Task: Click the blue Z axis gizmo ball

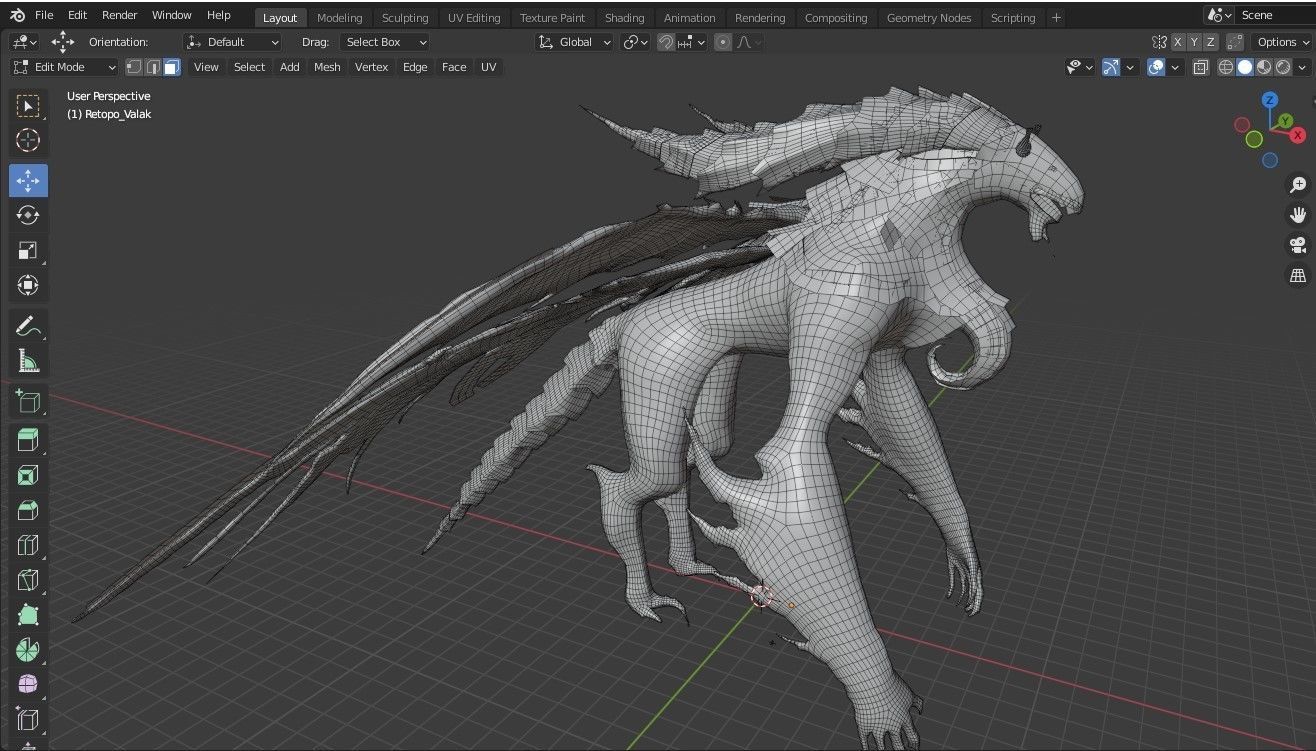Action: point(1269,100)
